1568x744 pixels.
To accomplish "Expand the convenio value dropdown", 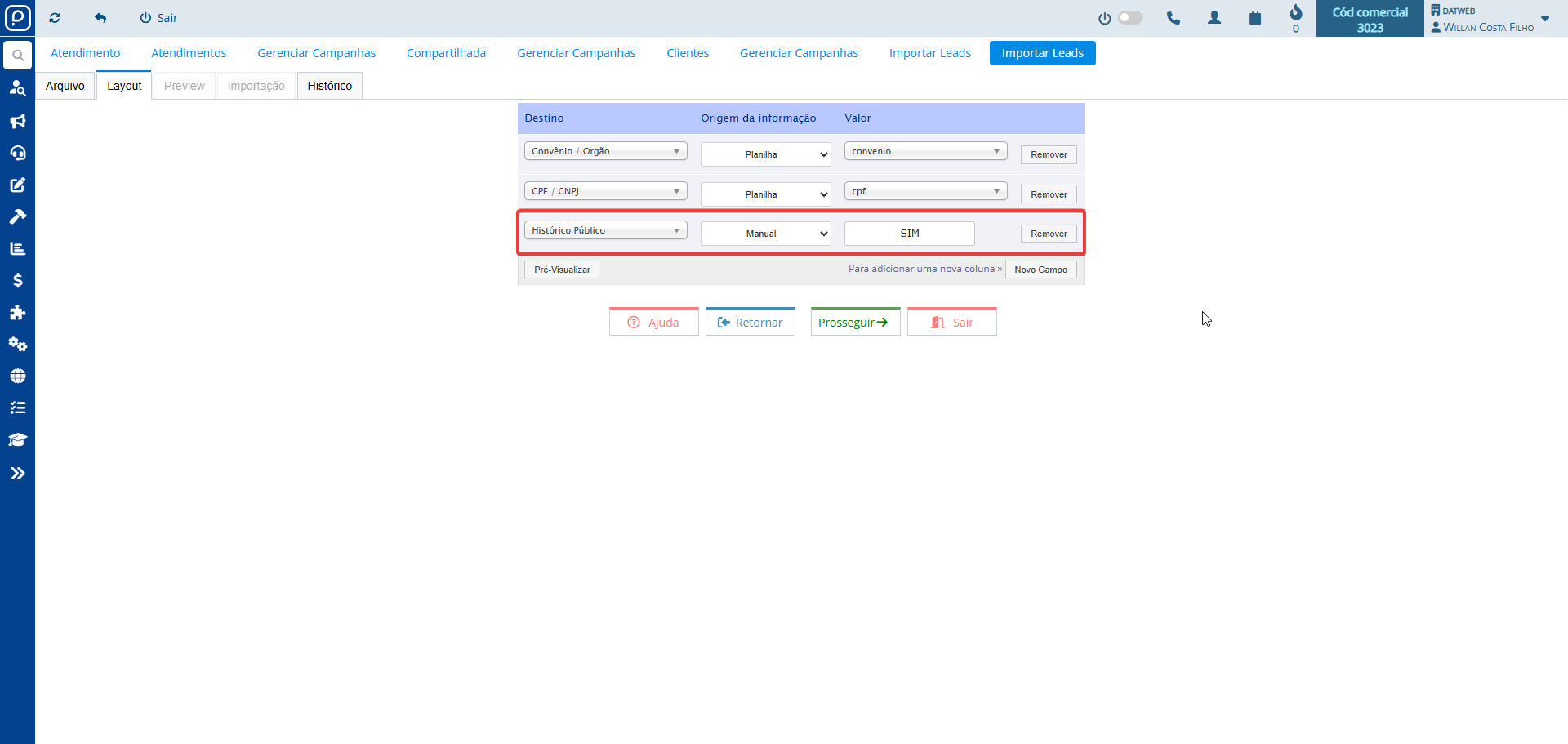I will click(925, 152).
